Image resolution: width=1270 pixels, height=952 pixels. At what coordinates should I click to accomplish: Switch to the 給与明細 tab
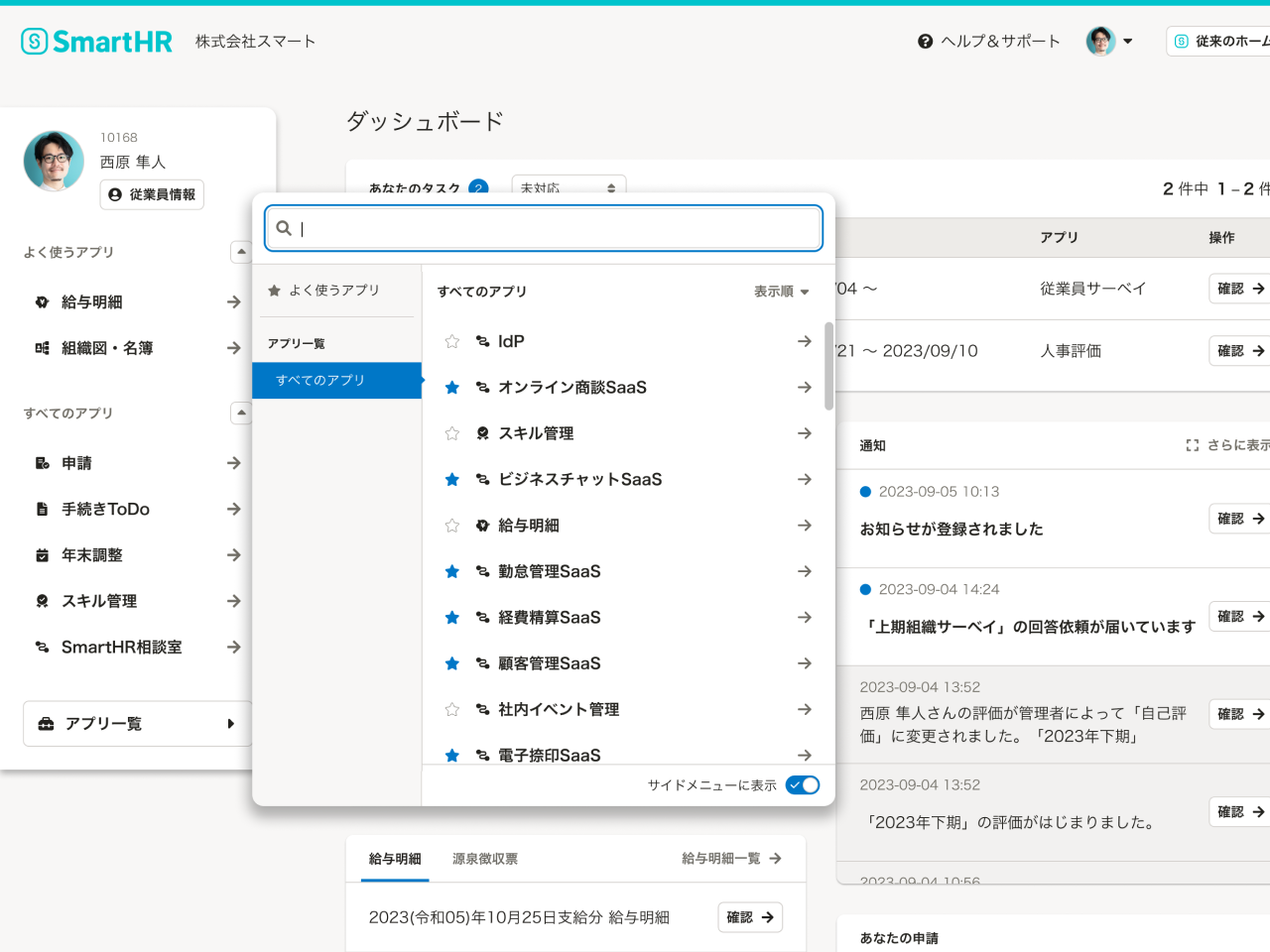click(395, 859)
